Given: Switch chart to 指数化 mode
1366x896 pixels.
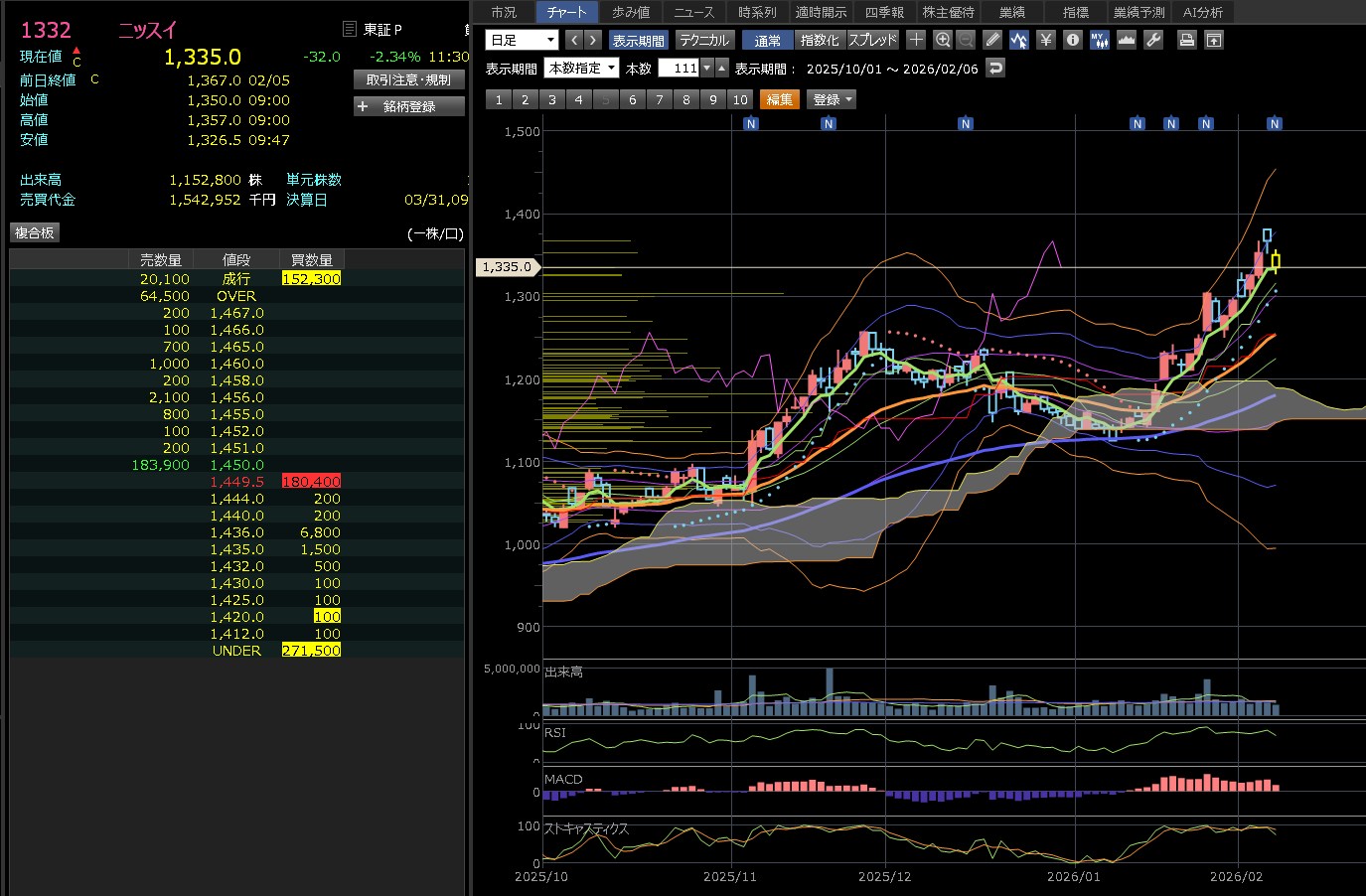Looking at the screenshot, I should coord(820,41).
